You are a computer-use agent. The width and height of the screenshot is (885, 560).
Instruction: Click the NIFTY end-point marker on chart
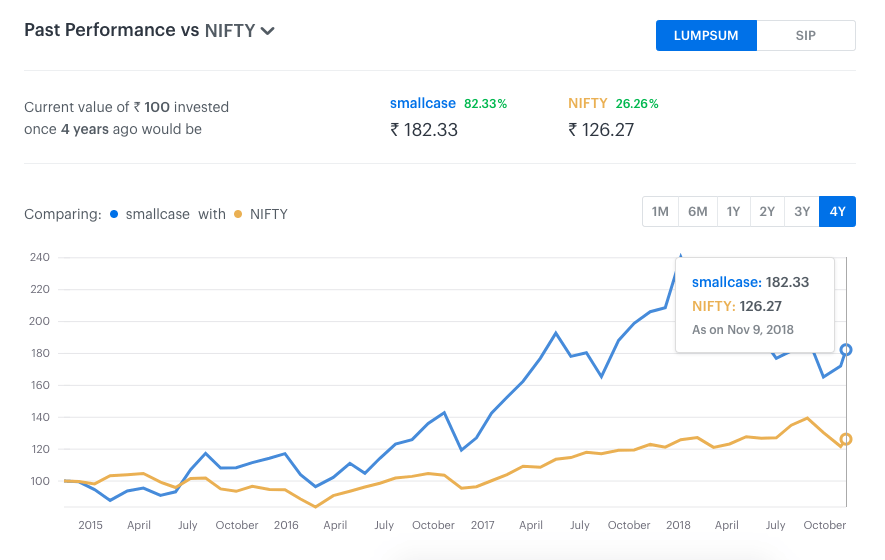[x=845, y=439]
